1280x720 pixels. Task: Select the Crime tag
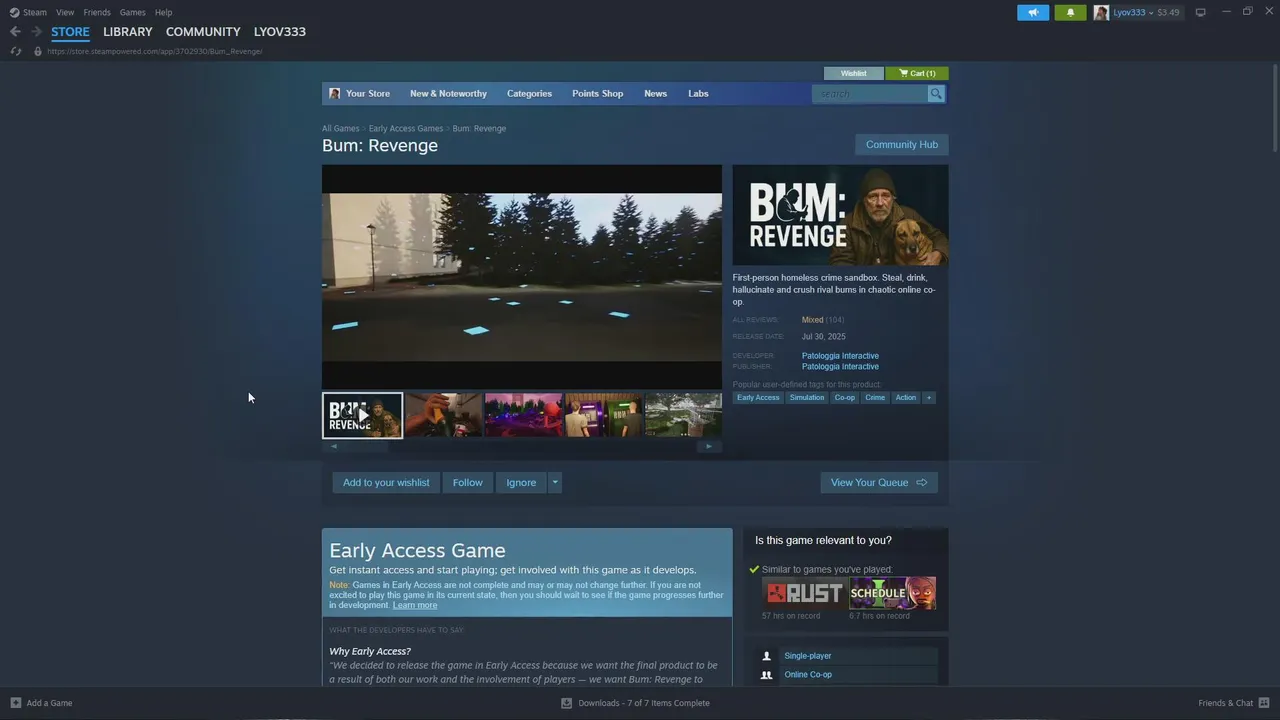875,398
